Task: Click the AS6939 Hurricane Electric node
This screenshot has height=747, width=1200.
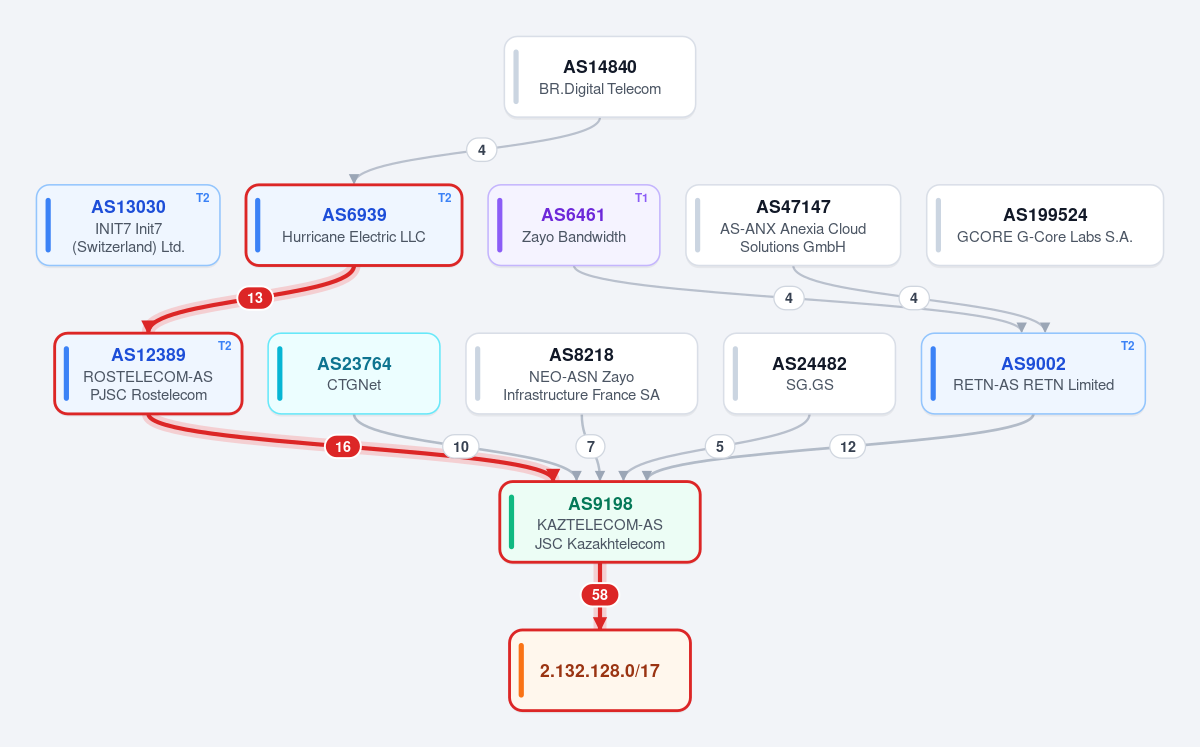Action: click(x=354, y=225)
